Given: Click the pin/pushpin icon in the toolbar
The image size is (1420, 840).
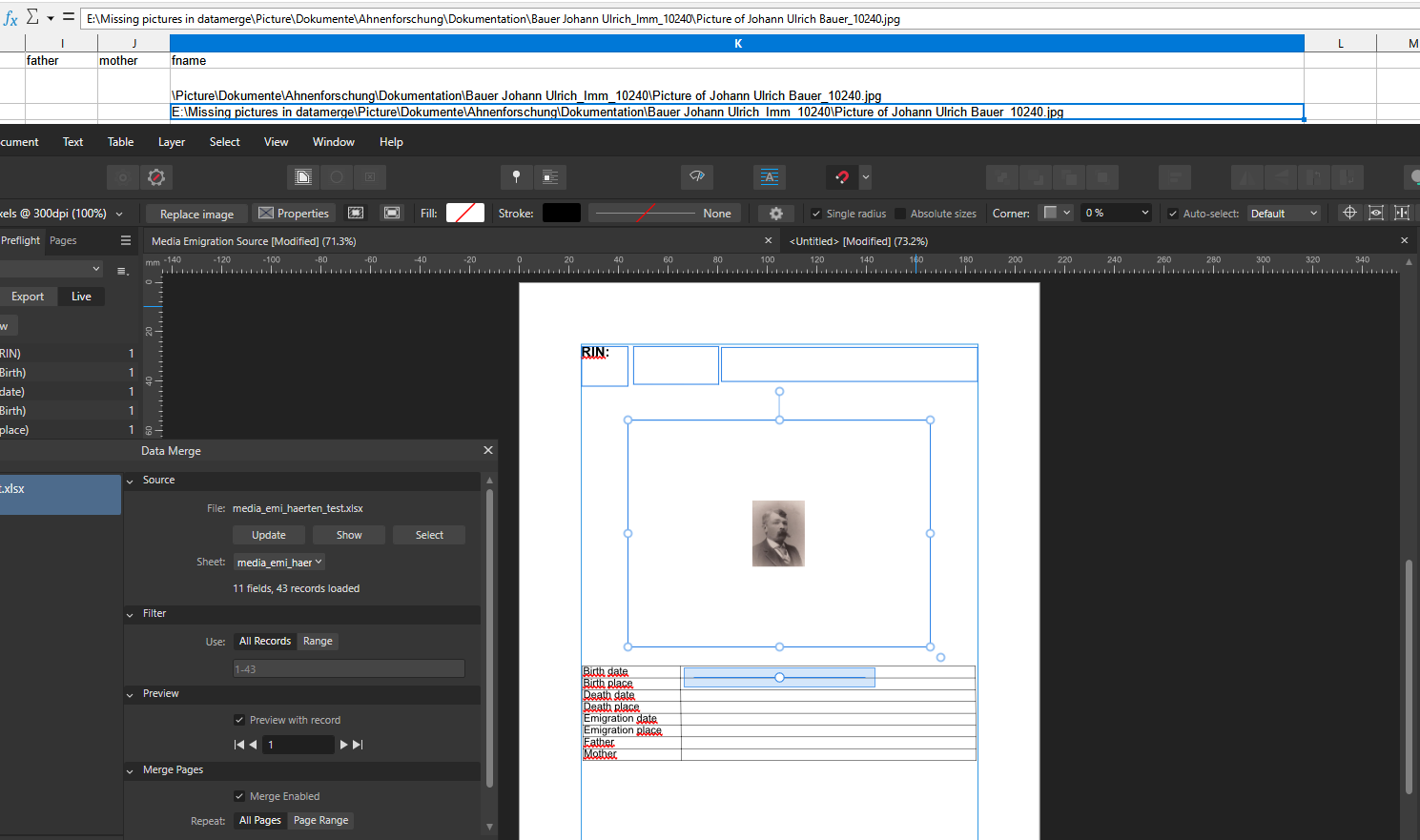Looking at the screenshot, I should tap(516, 176).
